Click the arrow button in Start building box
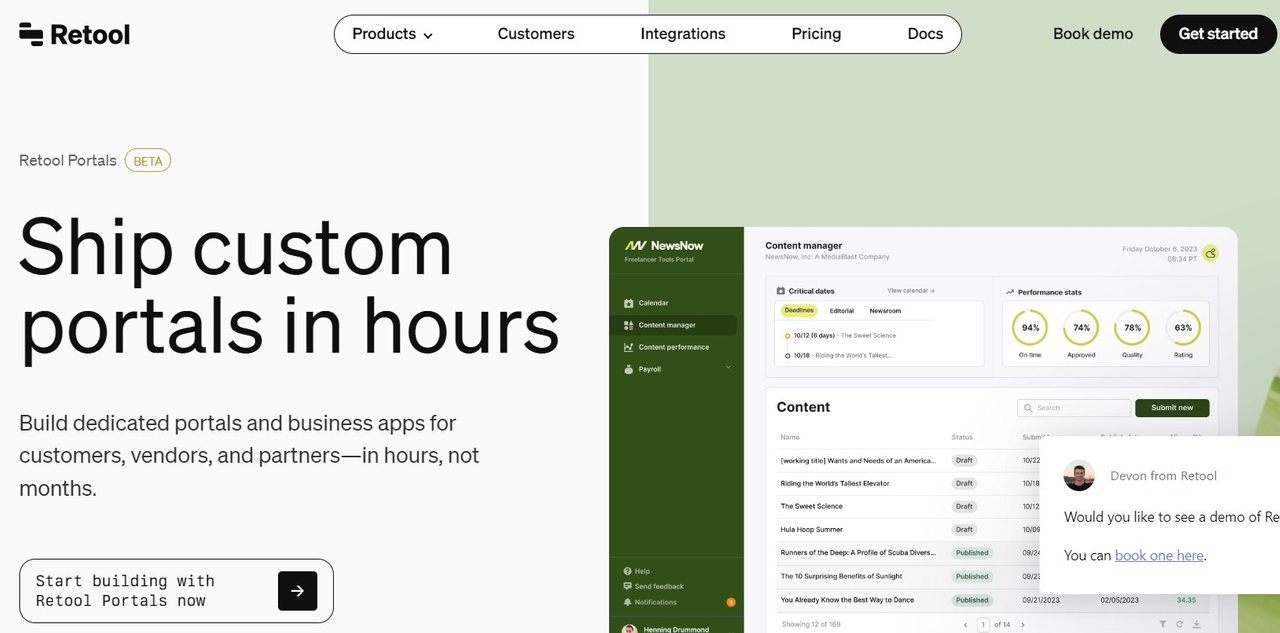Image resolution: width=1280 pixels, height=633 pixels. 297,591
